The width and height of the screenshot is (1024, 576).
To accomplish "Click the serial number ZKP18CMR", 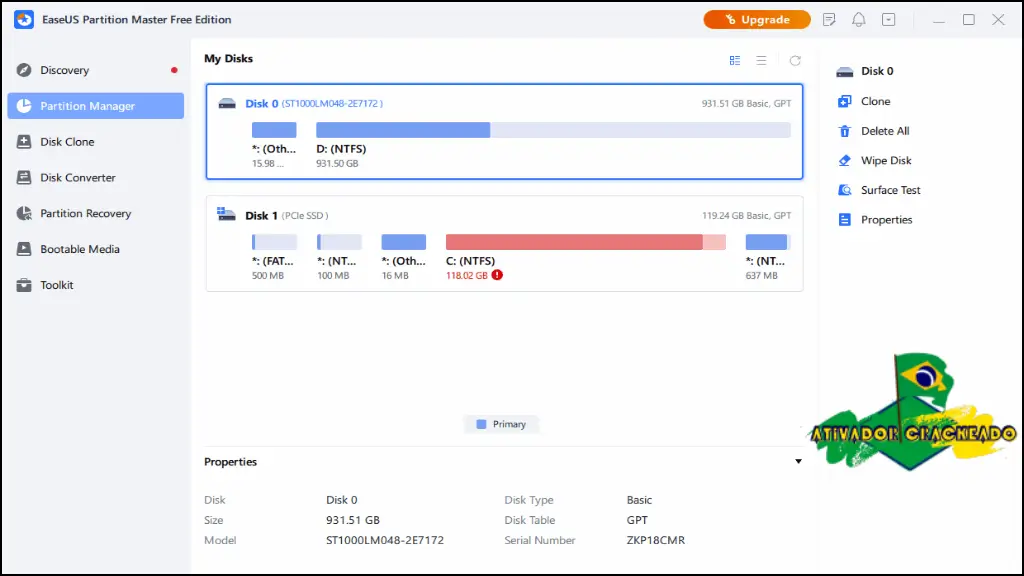I will 656,541.
